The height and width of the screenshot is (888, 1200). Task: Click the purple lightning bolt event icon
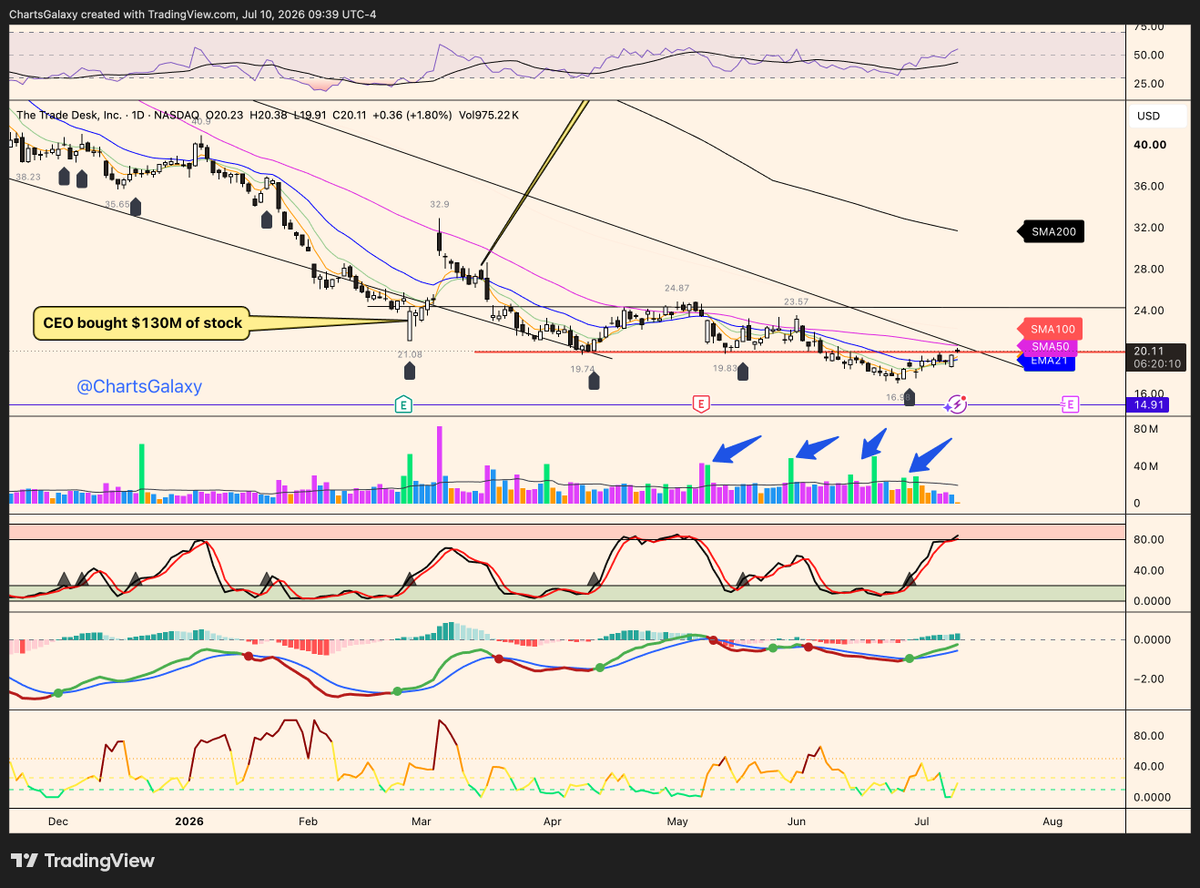(956, 405)
